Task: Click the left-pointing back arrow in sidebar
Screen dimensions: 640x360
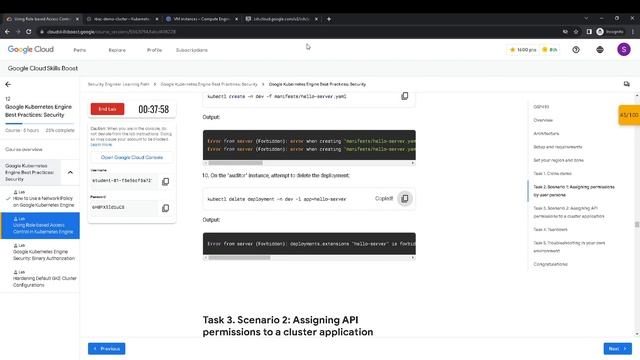Action: pos(8,84)
